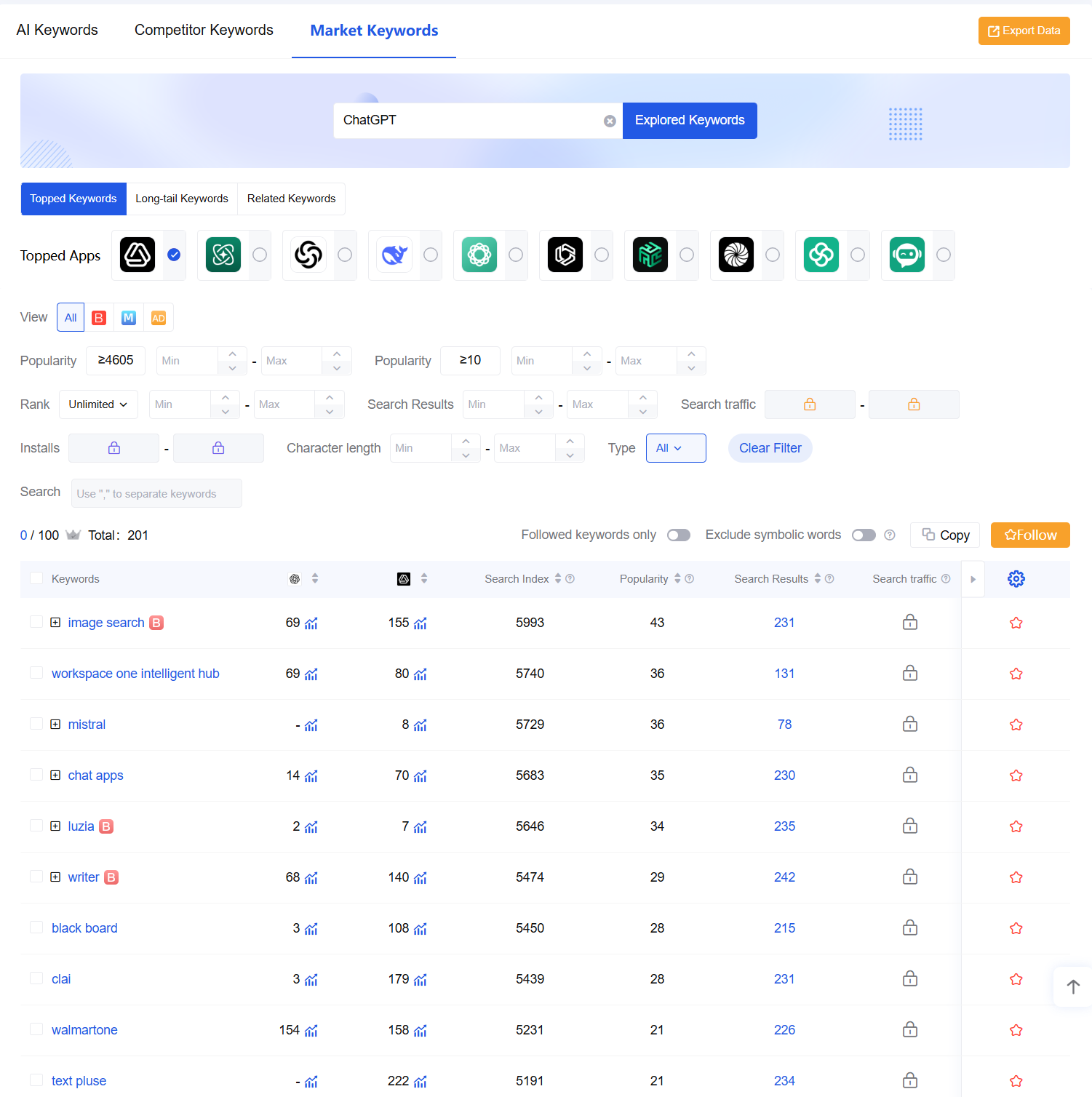The image size is (1092, 1097).
Task: Click the orange Follow button
Action: (1030, 535)
